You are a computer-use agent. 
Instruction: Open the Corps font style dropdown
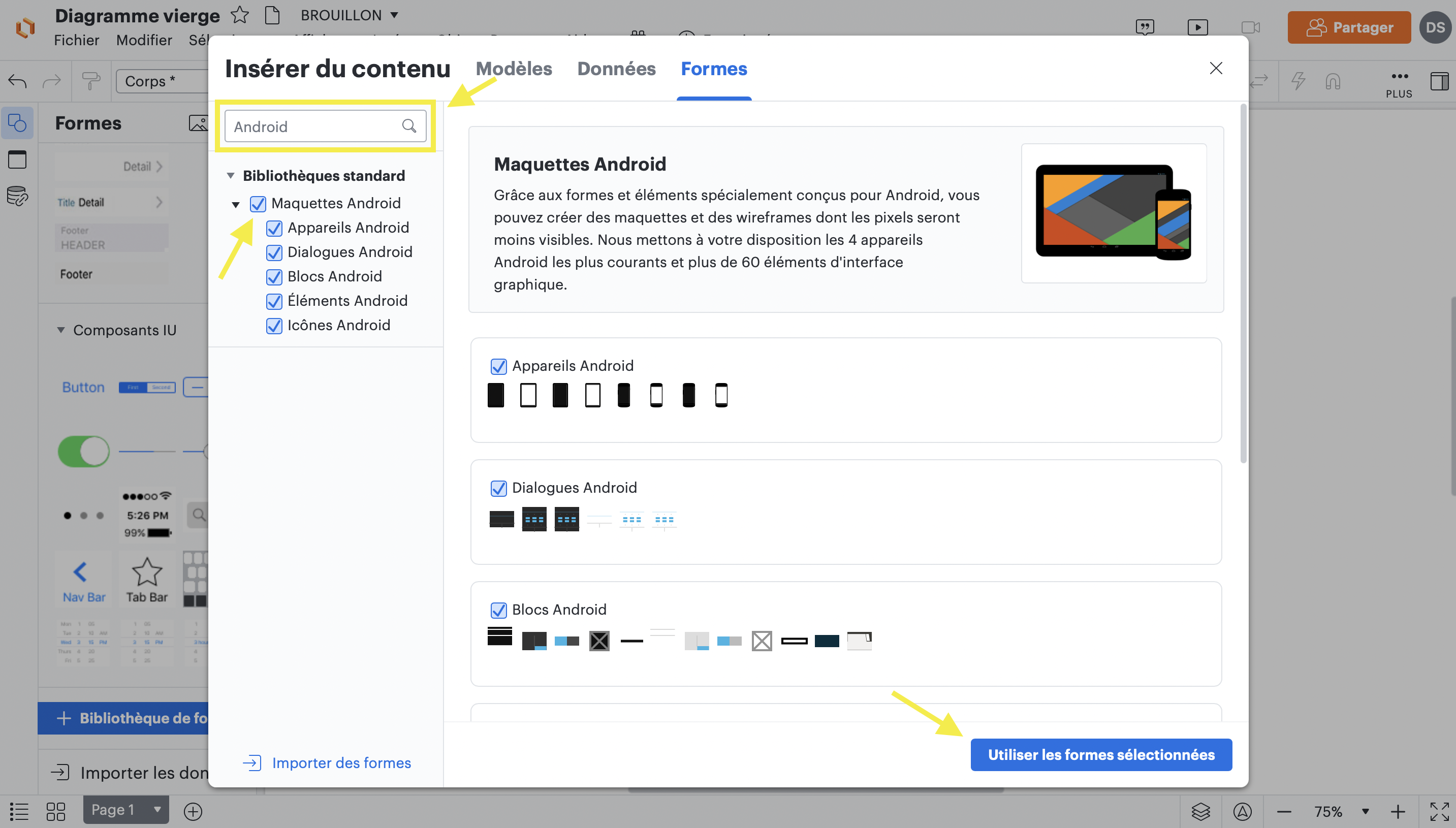point(162,81)
